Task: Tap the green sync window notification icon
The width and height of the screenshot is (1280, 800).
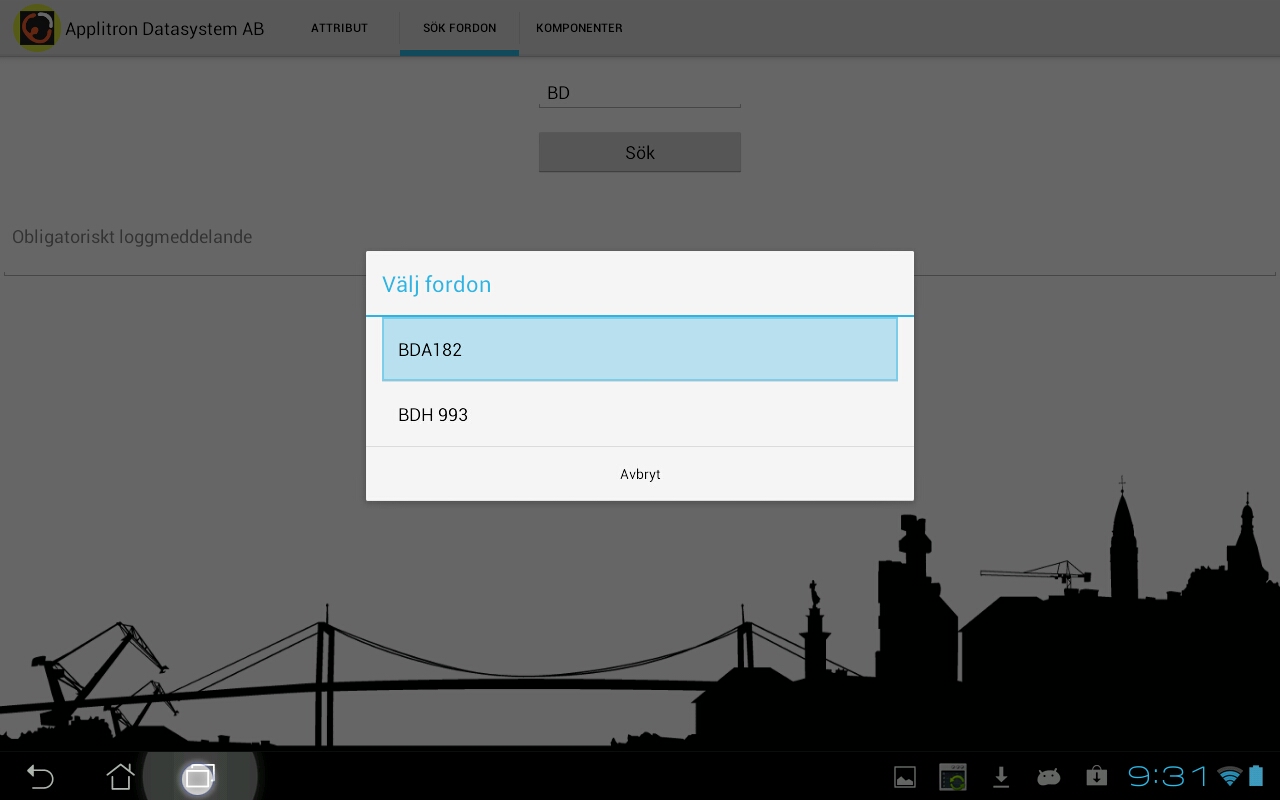Action: coord(953,777)
